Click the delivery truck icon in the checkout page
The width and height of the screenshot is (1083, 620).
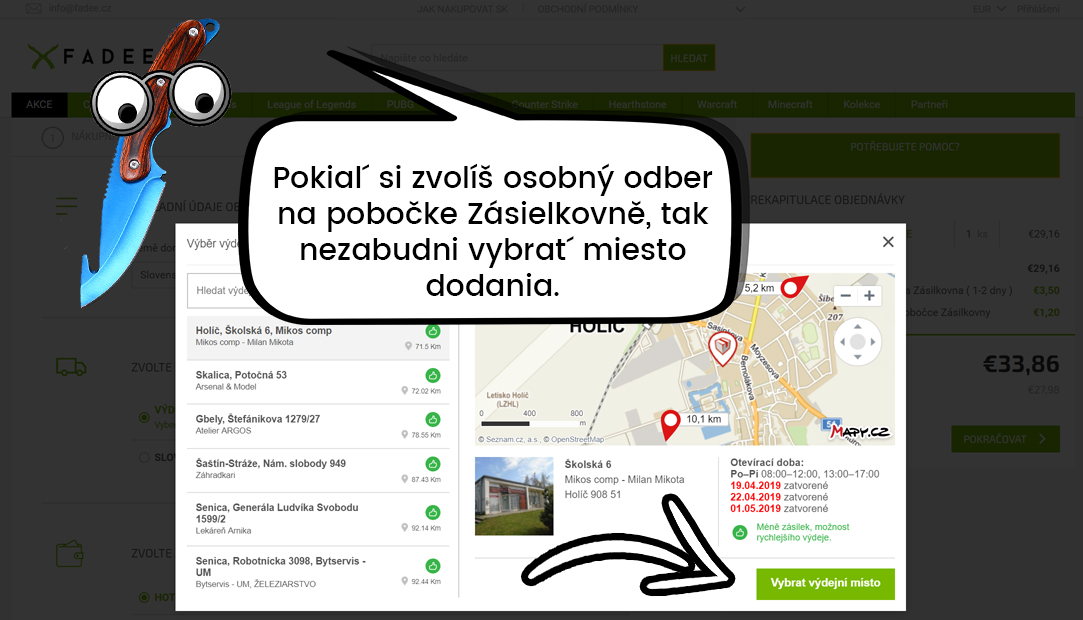[71, 367]
